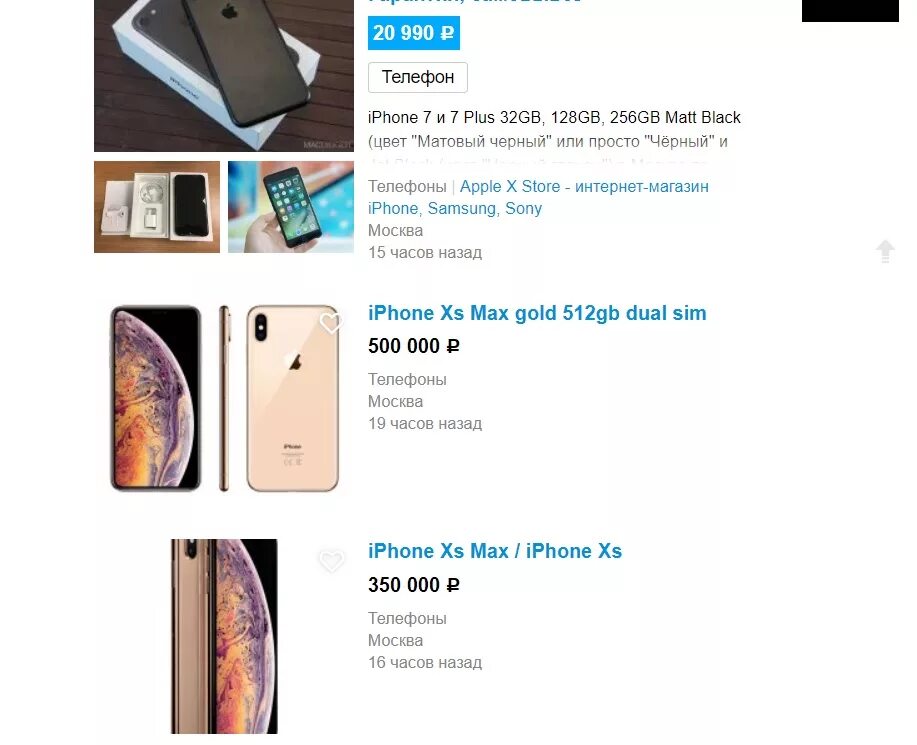
Task: Open hand-held iPhone 7 thumbnail
Action: (291, 207)
